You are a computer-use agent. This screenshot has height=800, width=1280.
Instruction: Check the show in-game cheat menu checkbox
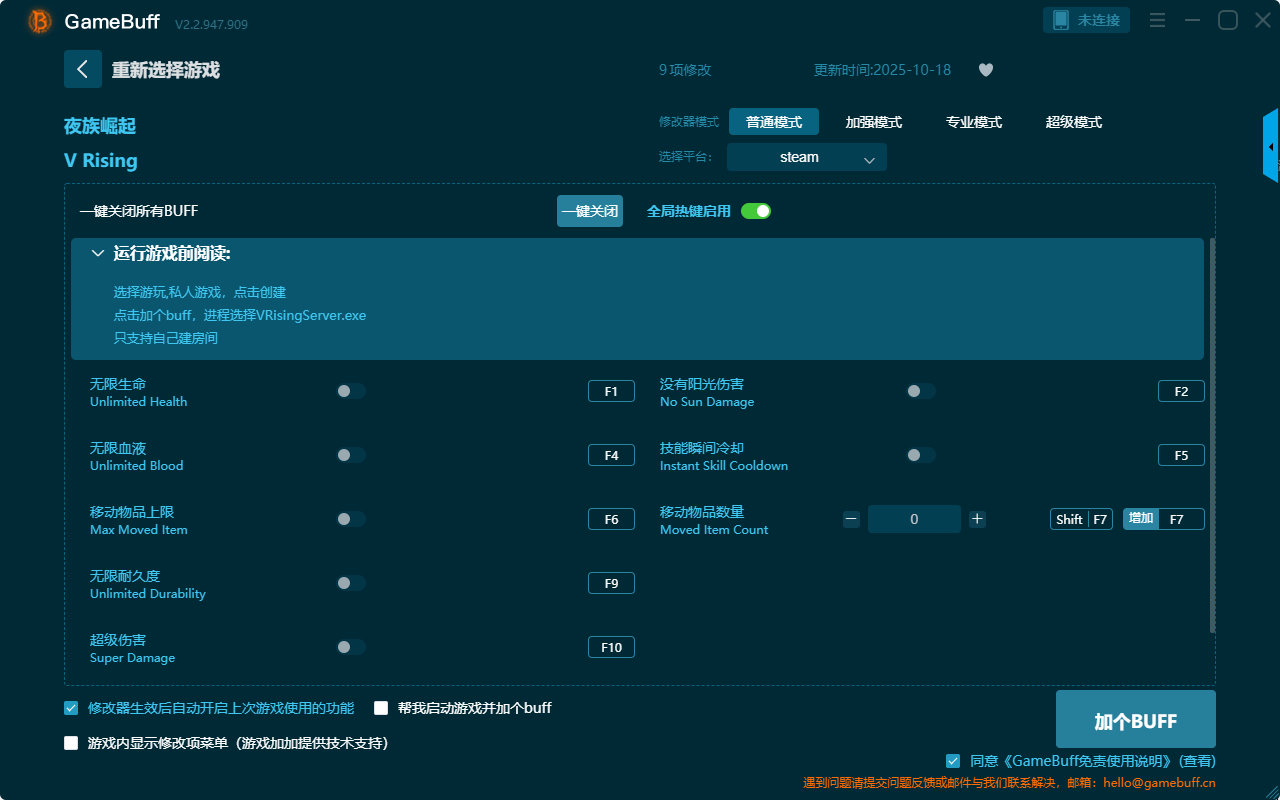click(71, 743)
